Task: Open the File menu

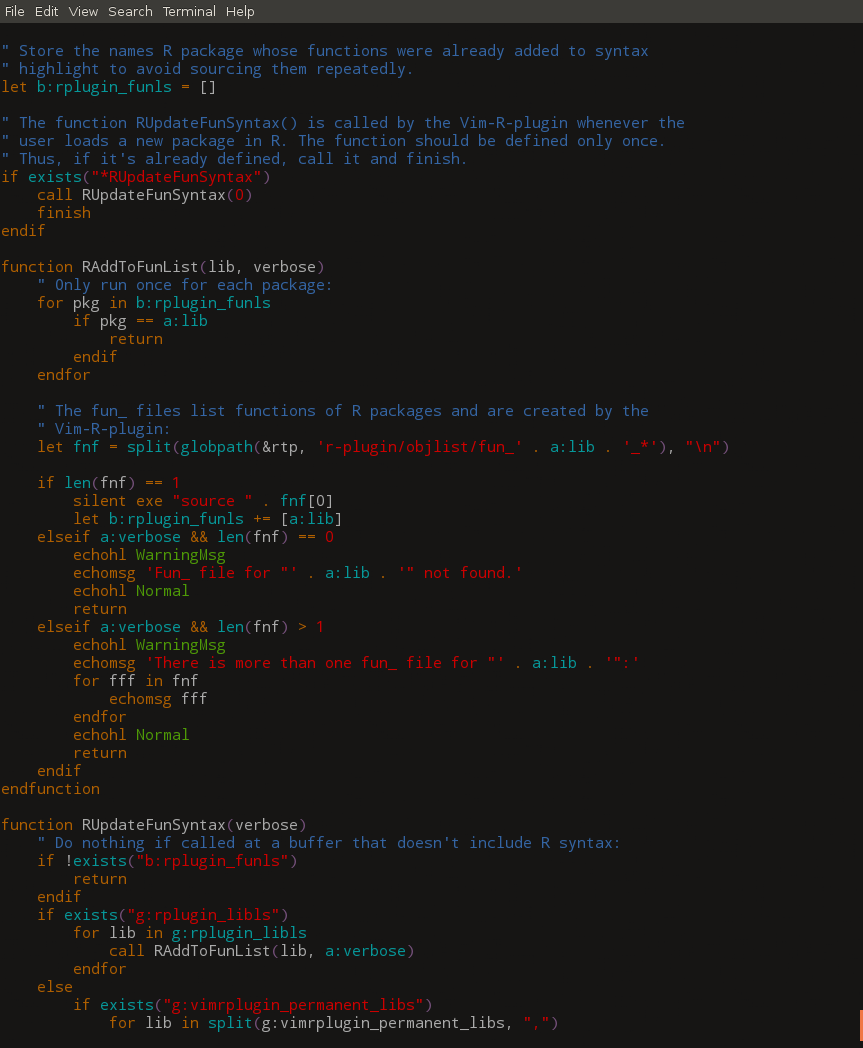Action: tap(15, 11)
